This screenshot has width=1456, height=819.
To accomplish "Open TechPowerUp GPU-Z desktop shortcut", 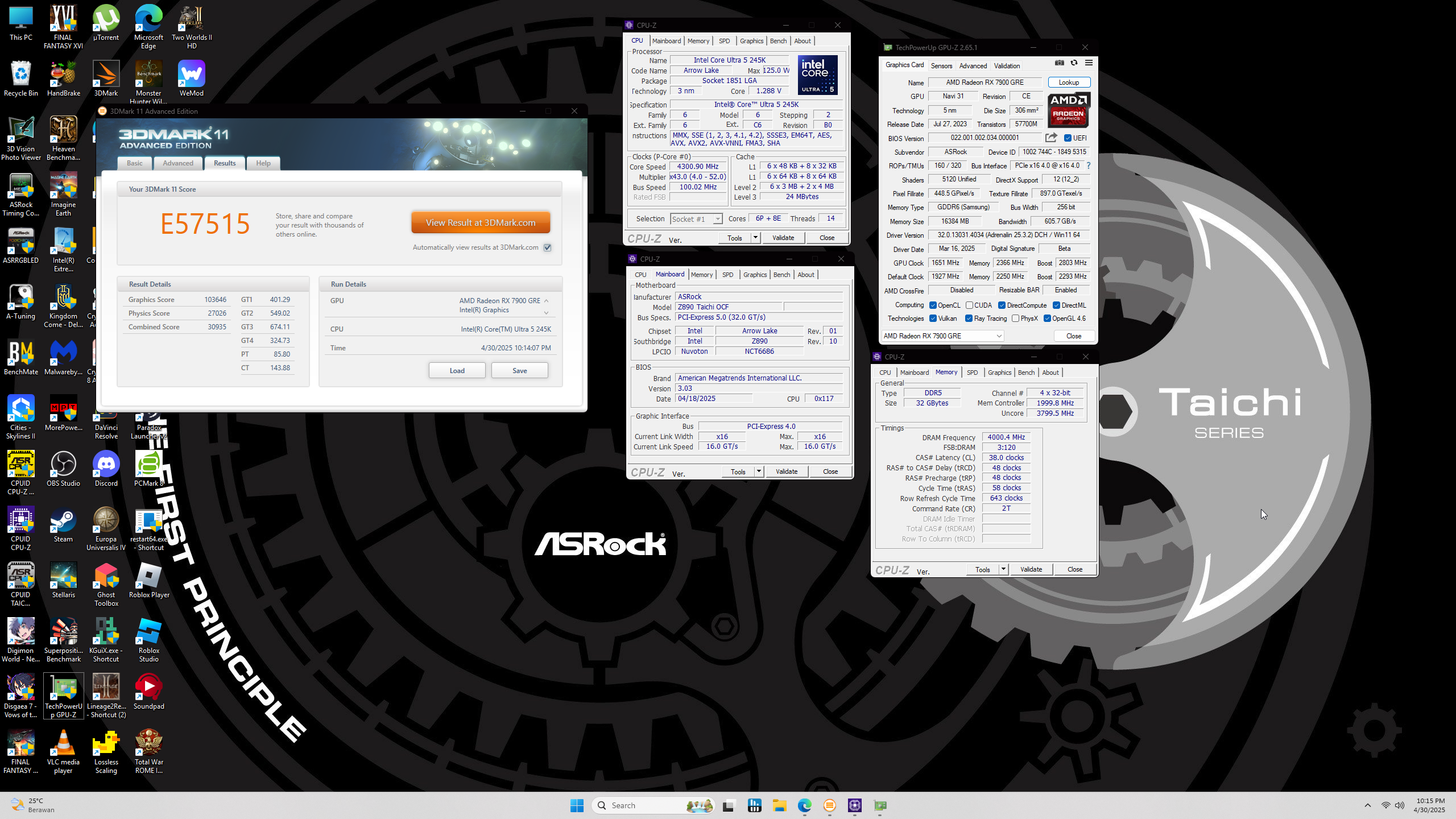I will (x=63, y=696).
